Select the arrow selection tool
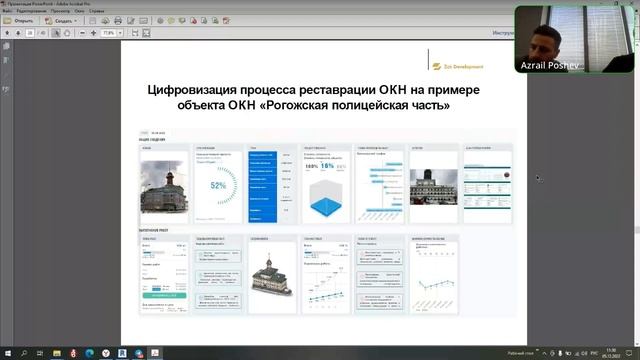Viewport: 640px width, 360px height. pyautogui.click(x=56, y=33)
